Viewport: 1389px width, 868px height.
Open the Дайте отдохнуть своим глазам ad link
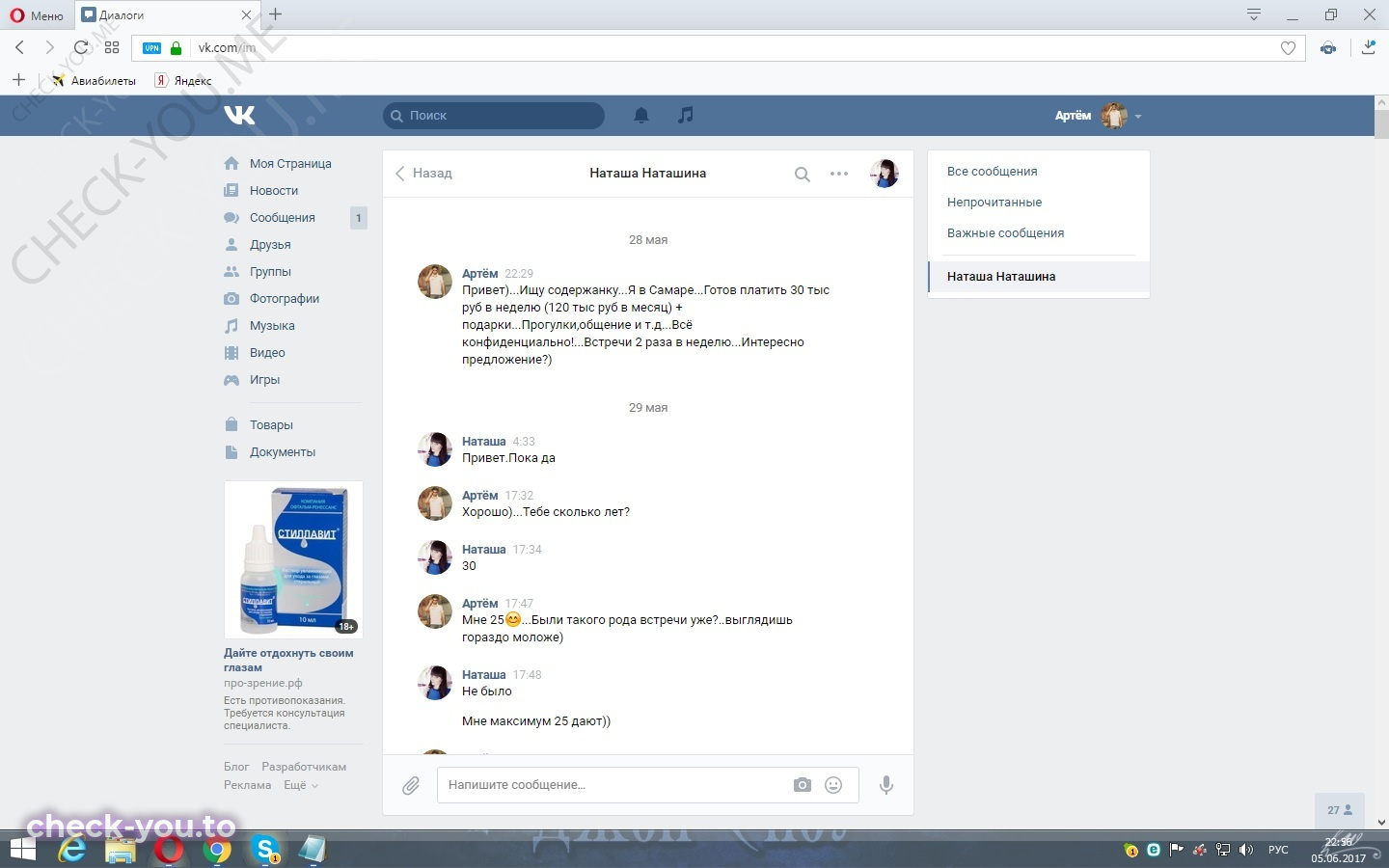(288, 660)
